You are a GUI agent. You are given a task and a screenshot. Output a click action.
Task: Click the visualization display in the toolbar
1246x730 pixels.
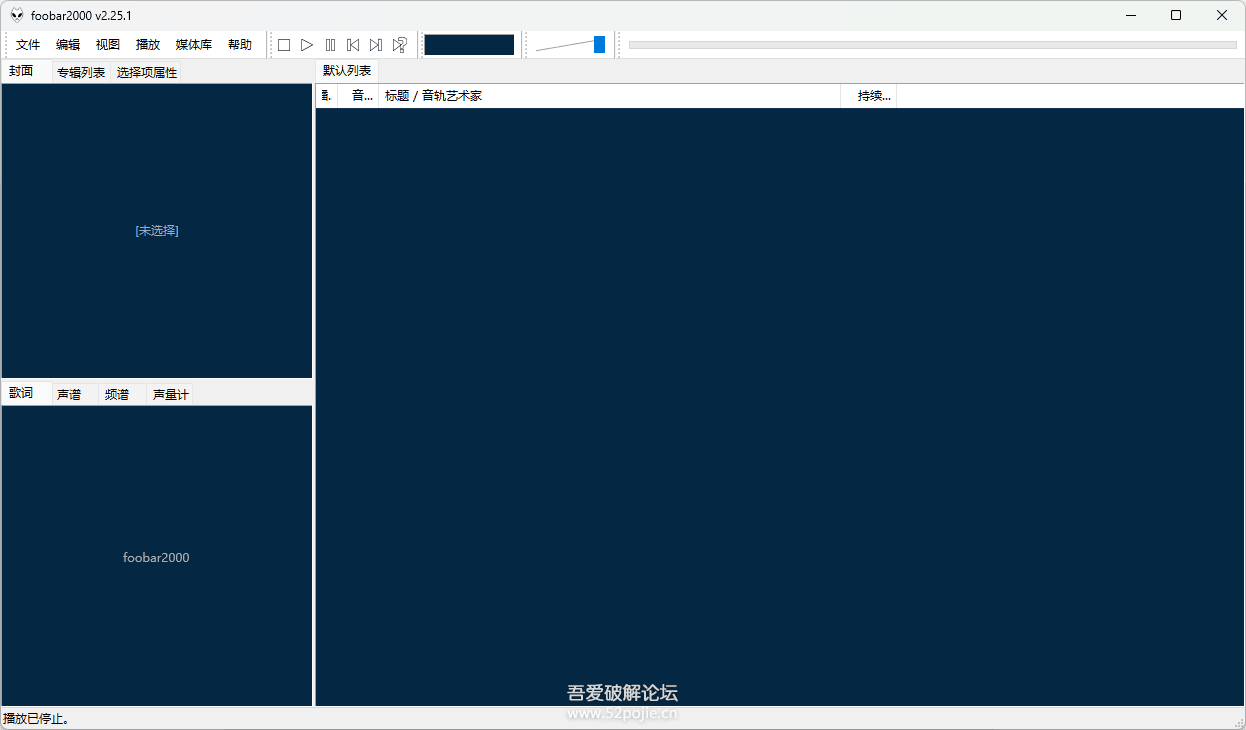coord(469,45)
